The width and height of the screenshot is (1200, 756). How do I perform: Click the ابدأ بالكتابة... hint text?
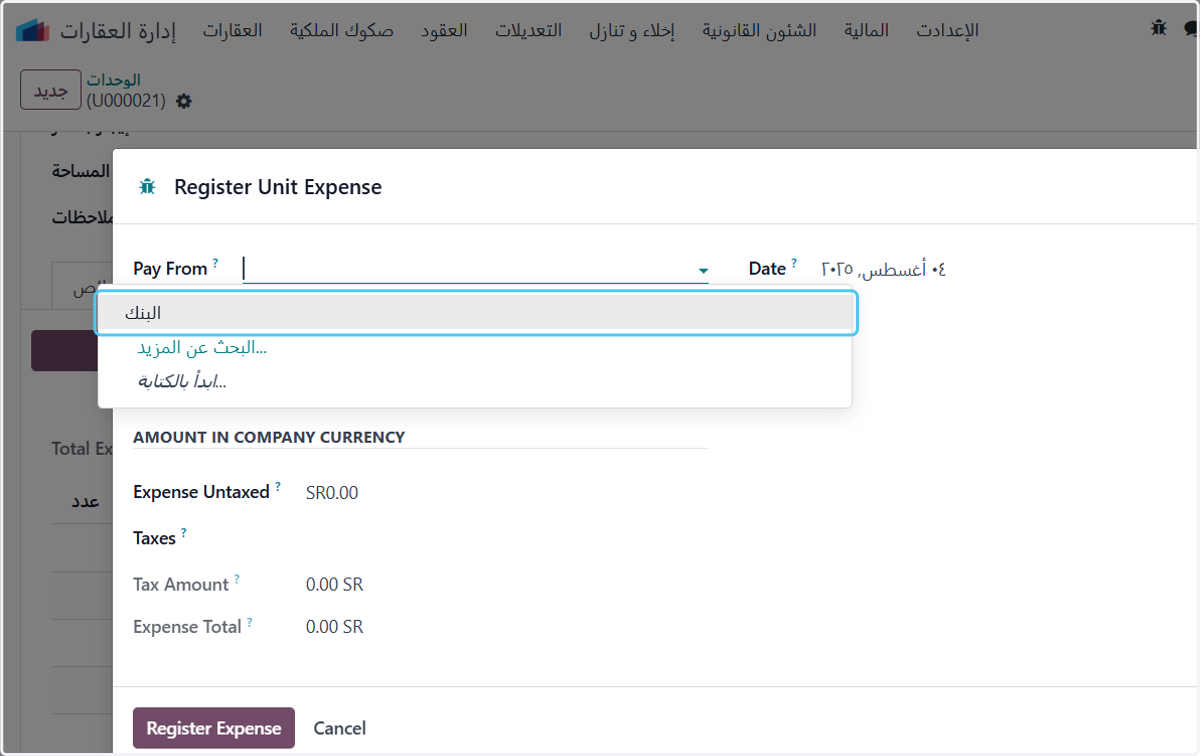point(182,381)
